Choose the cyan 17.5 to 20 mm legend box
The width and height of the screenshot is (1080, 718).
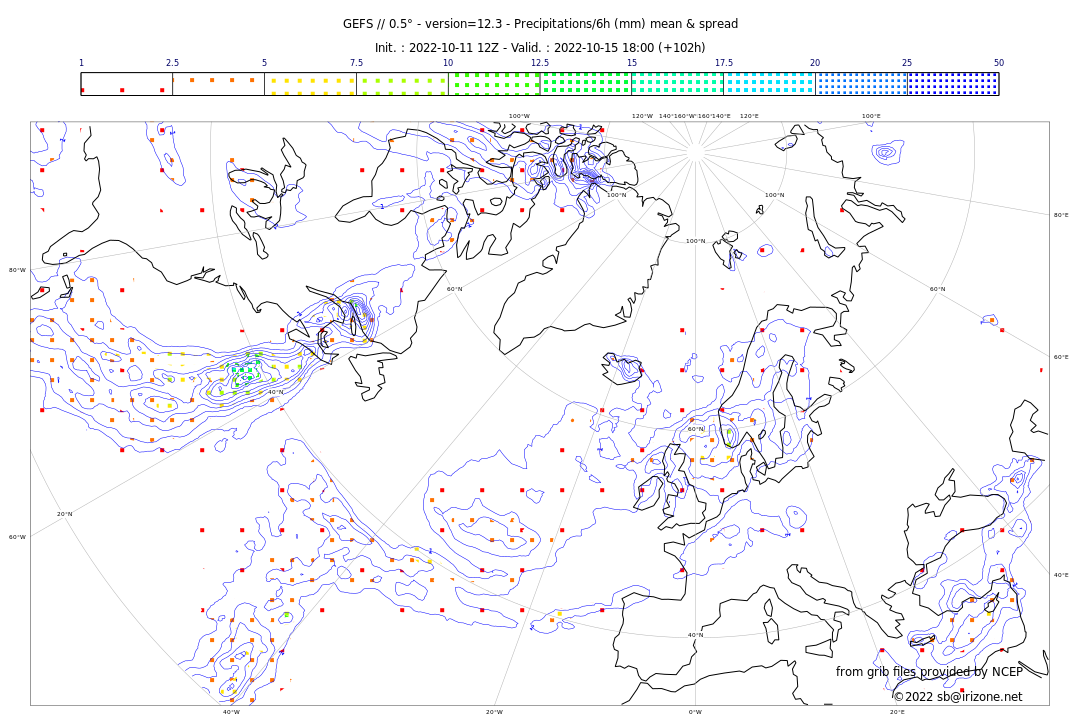click(769, 84)
